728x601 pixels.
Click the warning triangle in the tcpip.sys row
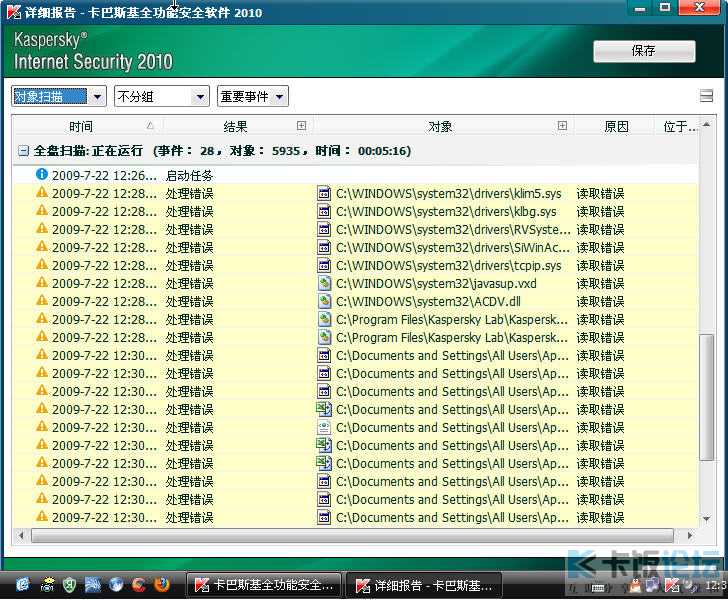pos(42,265)
